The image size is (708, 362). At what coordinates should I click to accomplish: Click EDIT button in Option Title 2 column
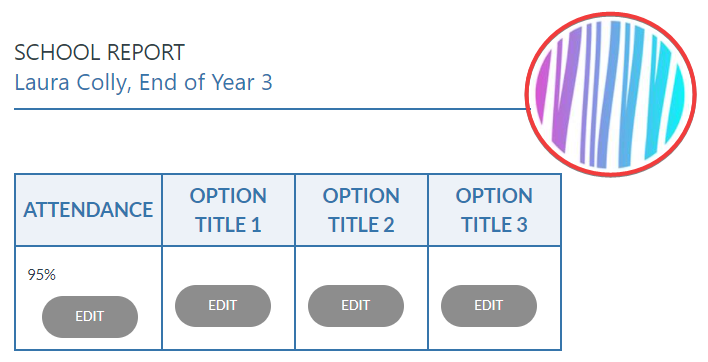point(356,306)
